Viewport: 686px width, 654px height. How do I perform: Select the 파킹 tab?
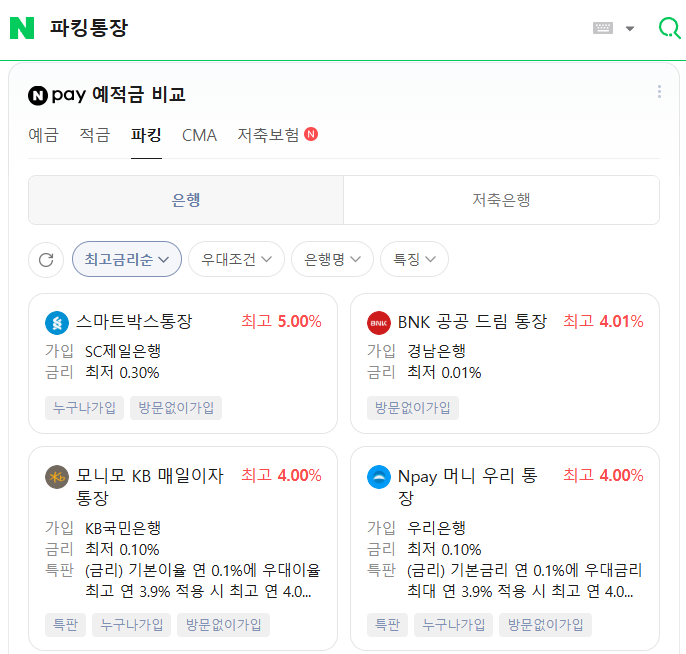coord(146,135)
